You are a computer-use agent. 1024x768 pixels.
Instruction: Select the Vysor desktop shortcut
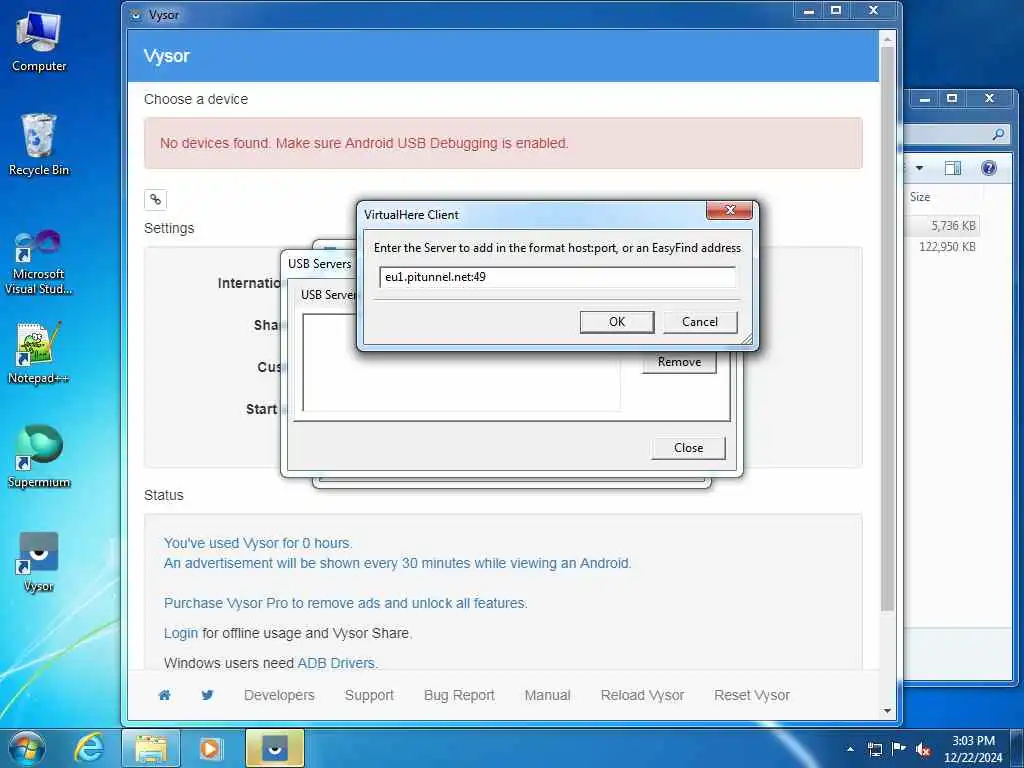click(x=39, y=561)
